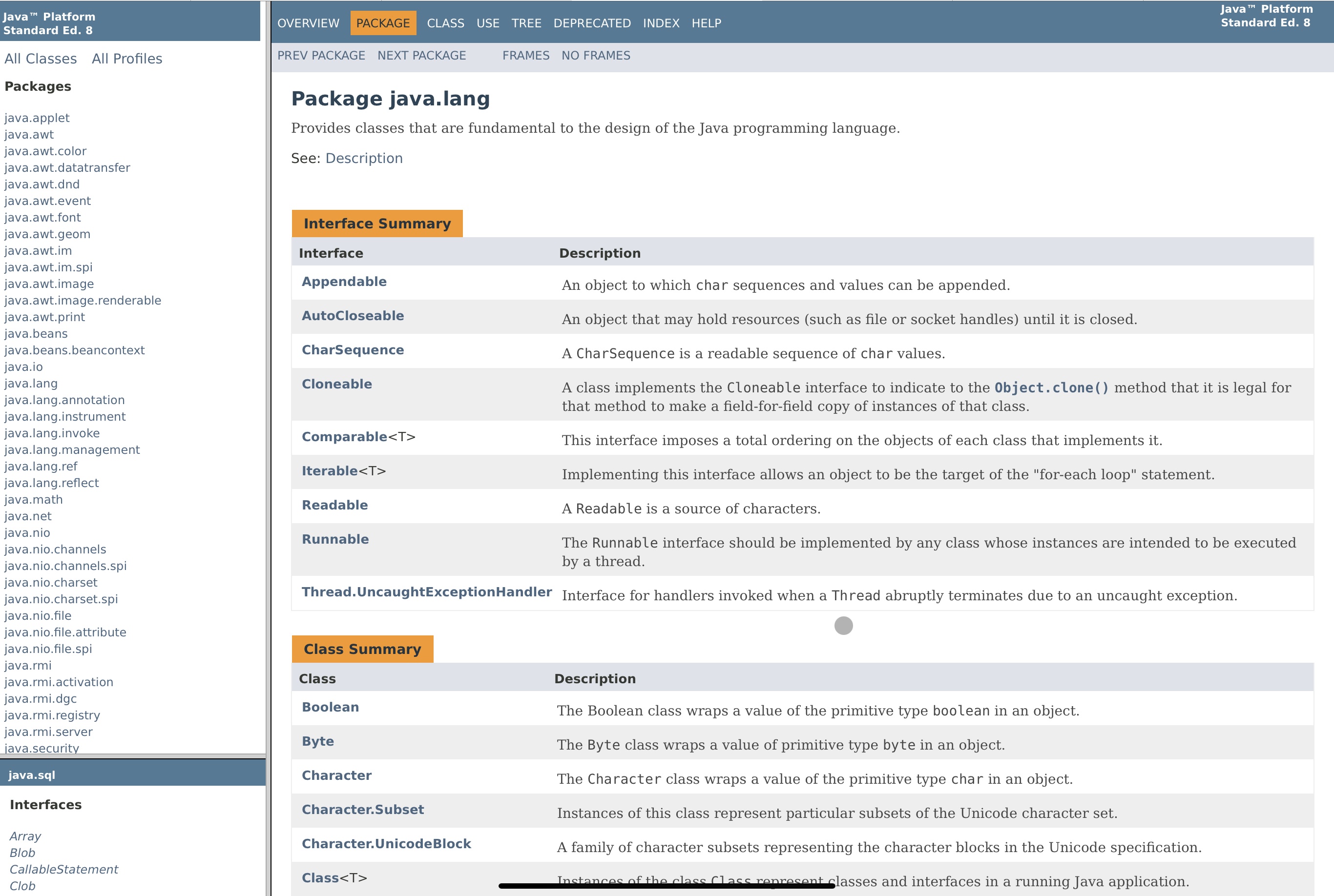Click the horizontal scrollbar at page bottom
Image resolution: width=1334 pixels, height=896 pixels.
(666, 886)
